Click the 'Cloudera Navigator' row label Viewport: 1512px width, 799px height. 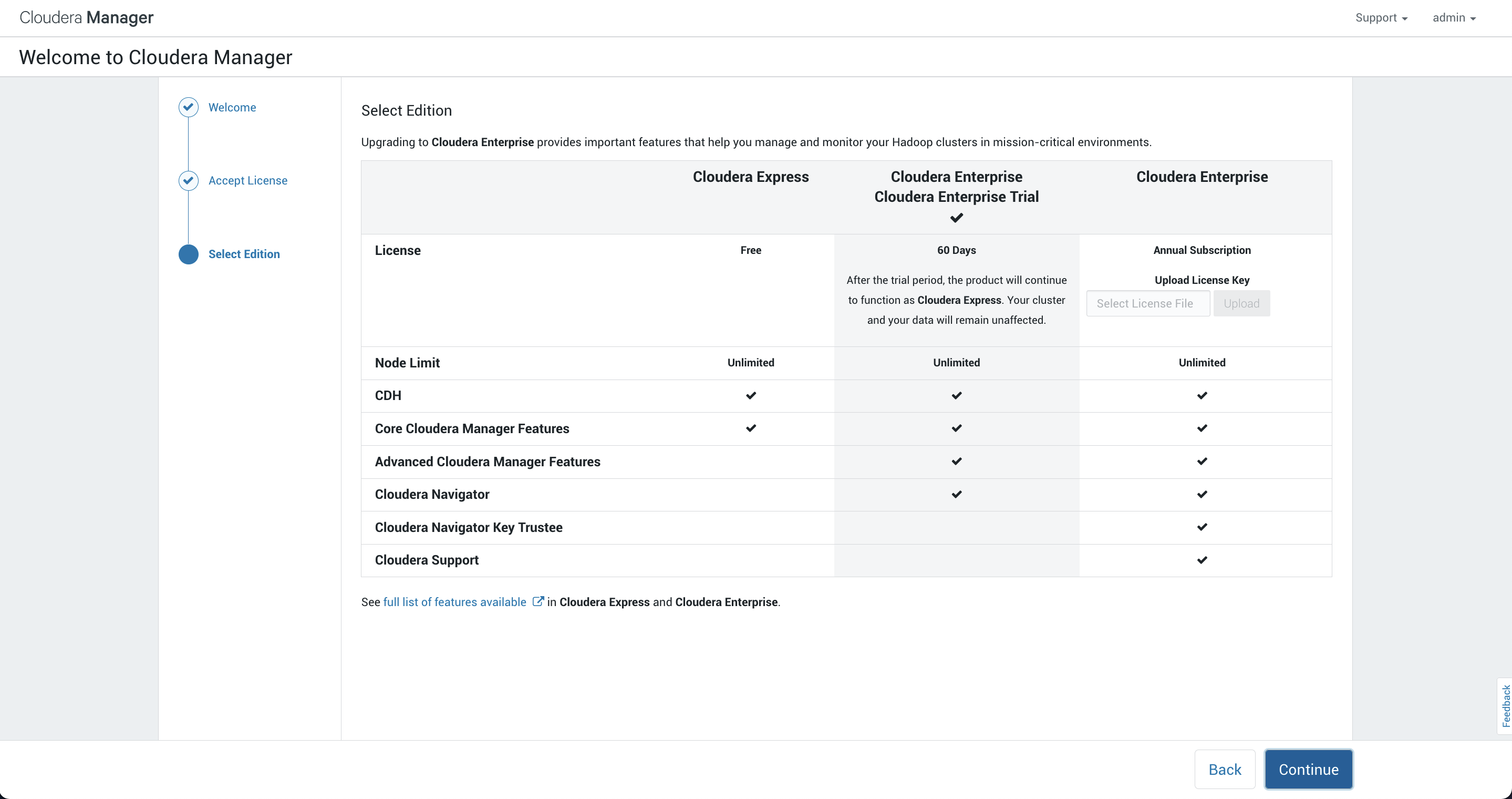pos(432,494)
